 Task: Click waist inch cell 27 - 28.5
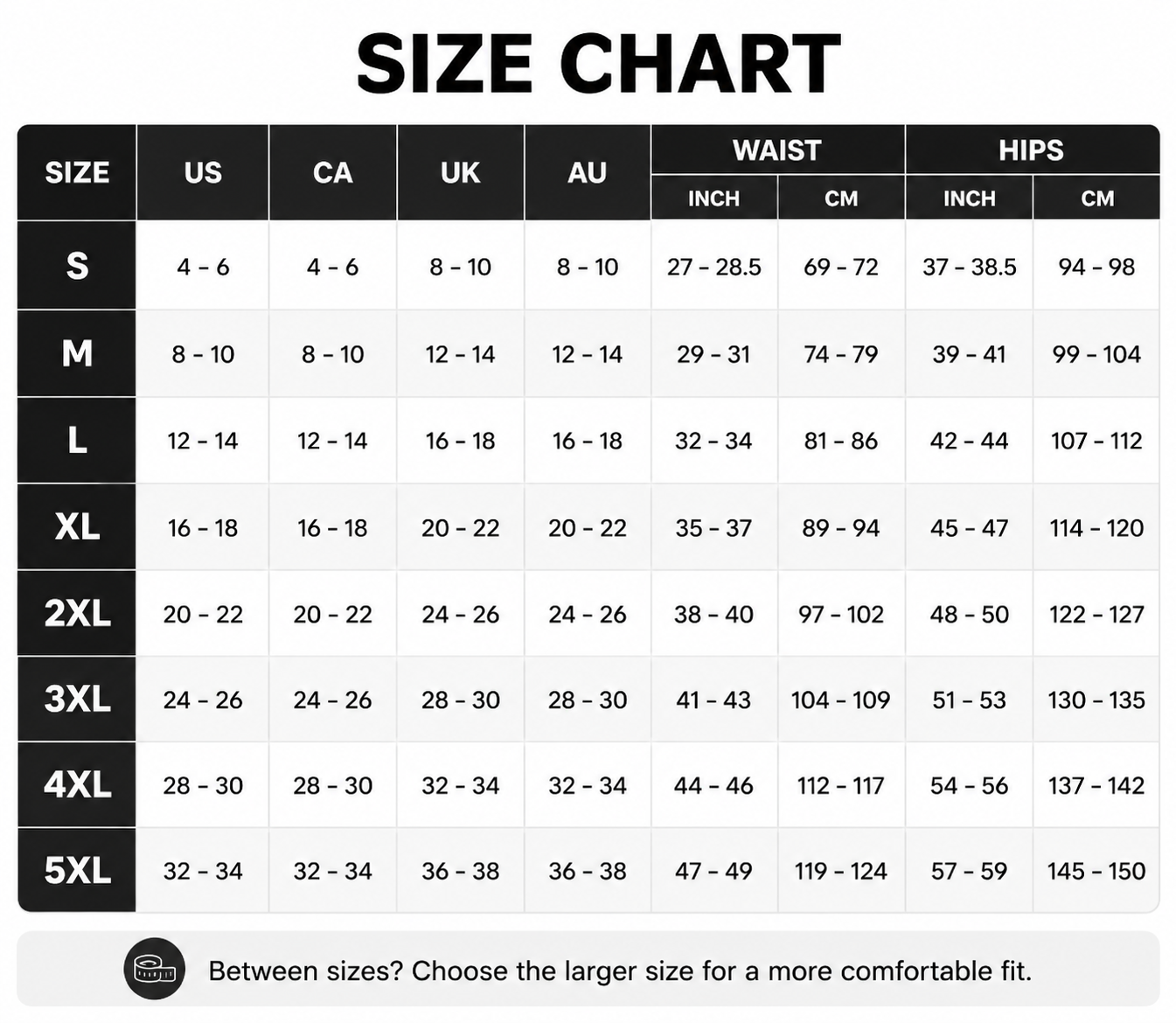pos(714,267)
